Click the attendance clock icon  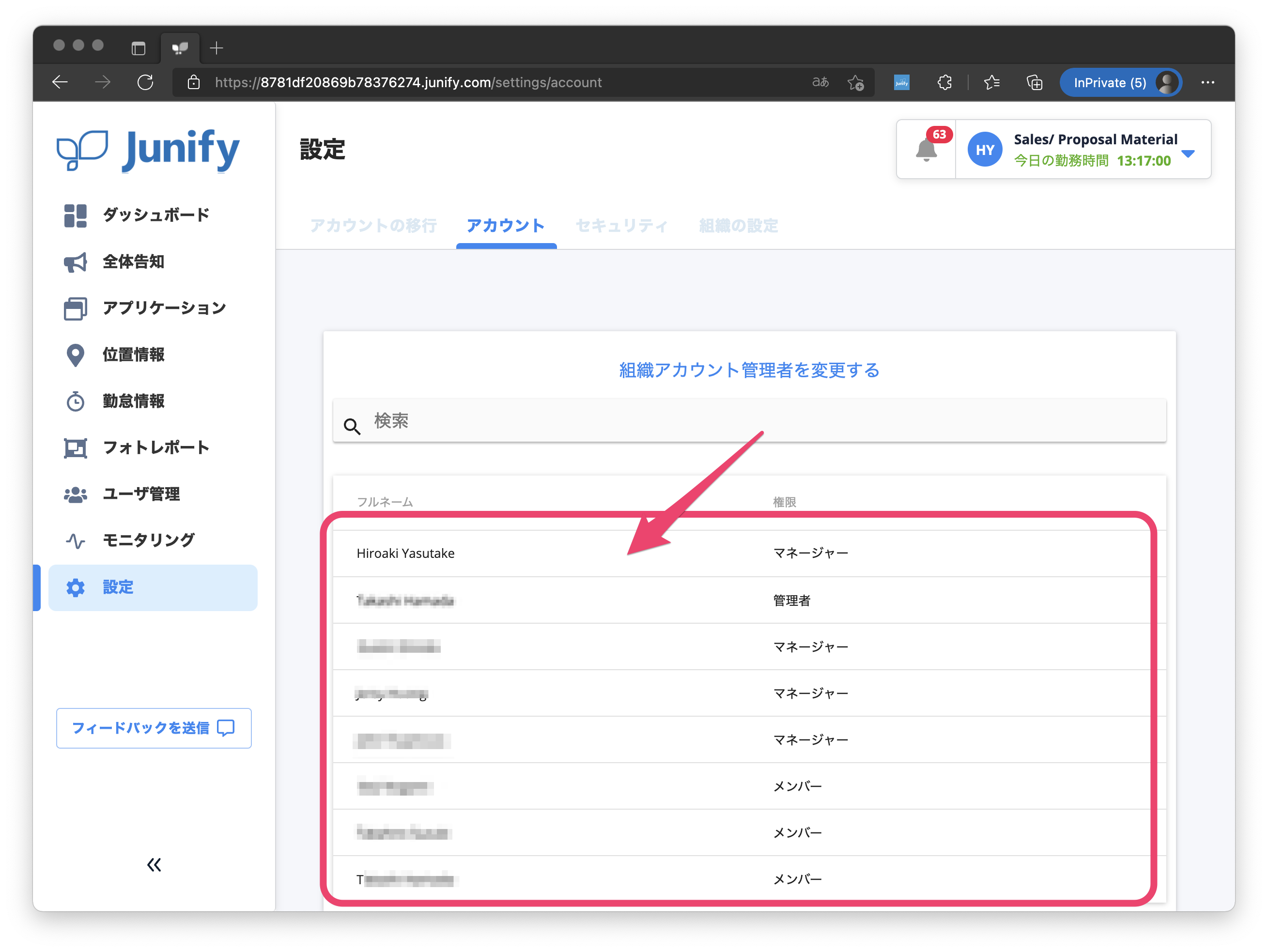coord(75,401)
